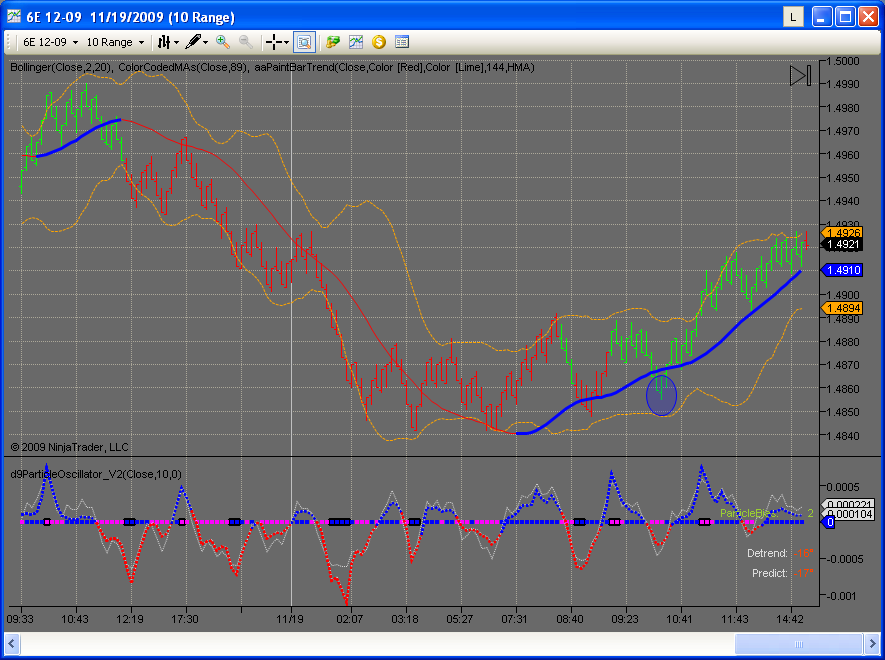Click the d9ParticleOscillator_V2(Close,10,0) label
Image resolution: width=885 pixels, height=660 pixels.
click(x=96, y=474)
